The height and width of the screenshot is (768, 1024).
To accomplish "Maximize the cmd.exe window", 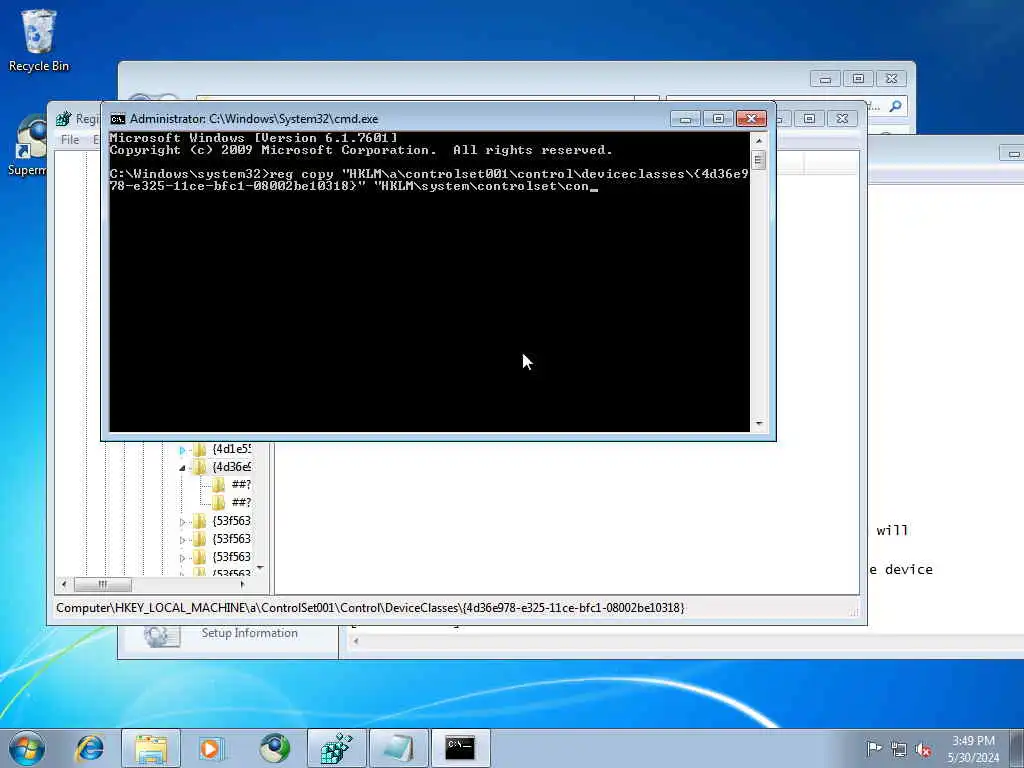I will pos(718,119).
